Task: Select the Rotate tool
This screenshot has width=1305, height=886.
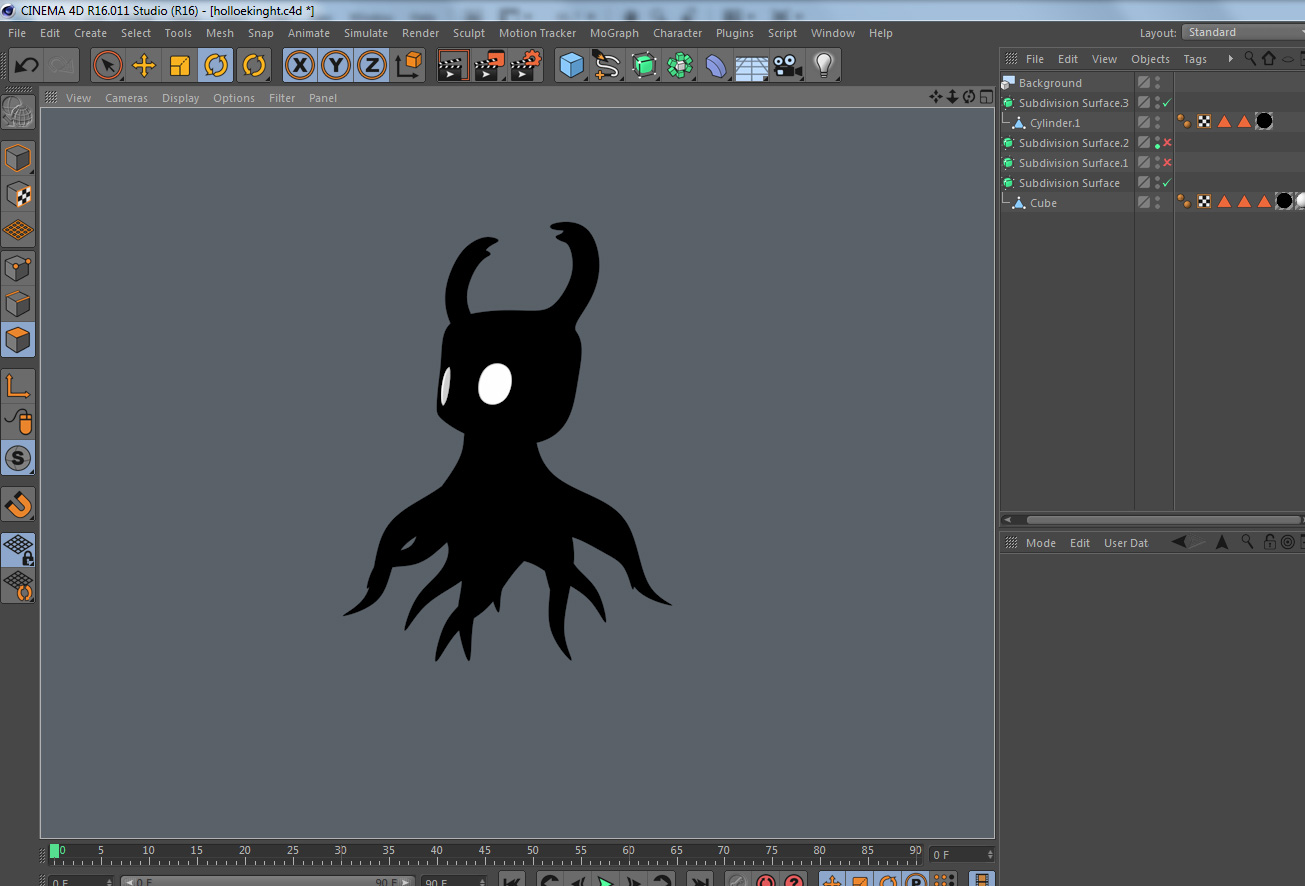Action: (x=217, y=65)
